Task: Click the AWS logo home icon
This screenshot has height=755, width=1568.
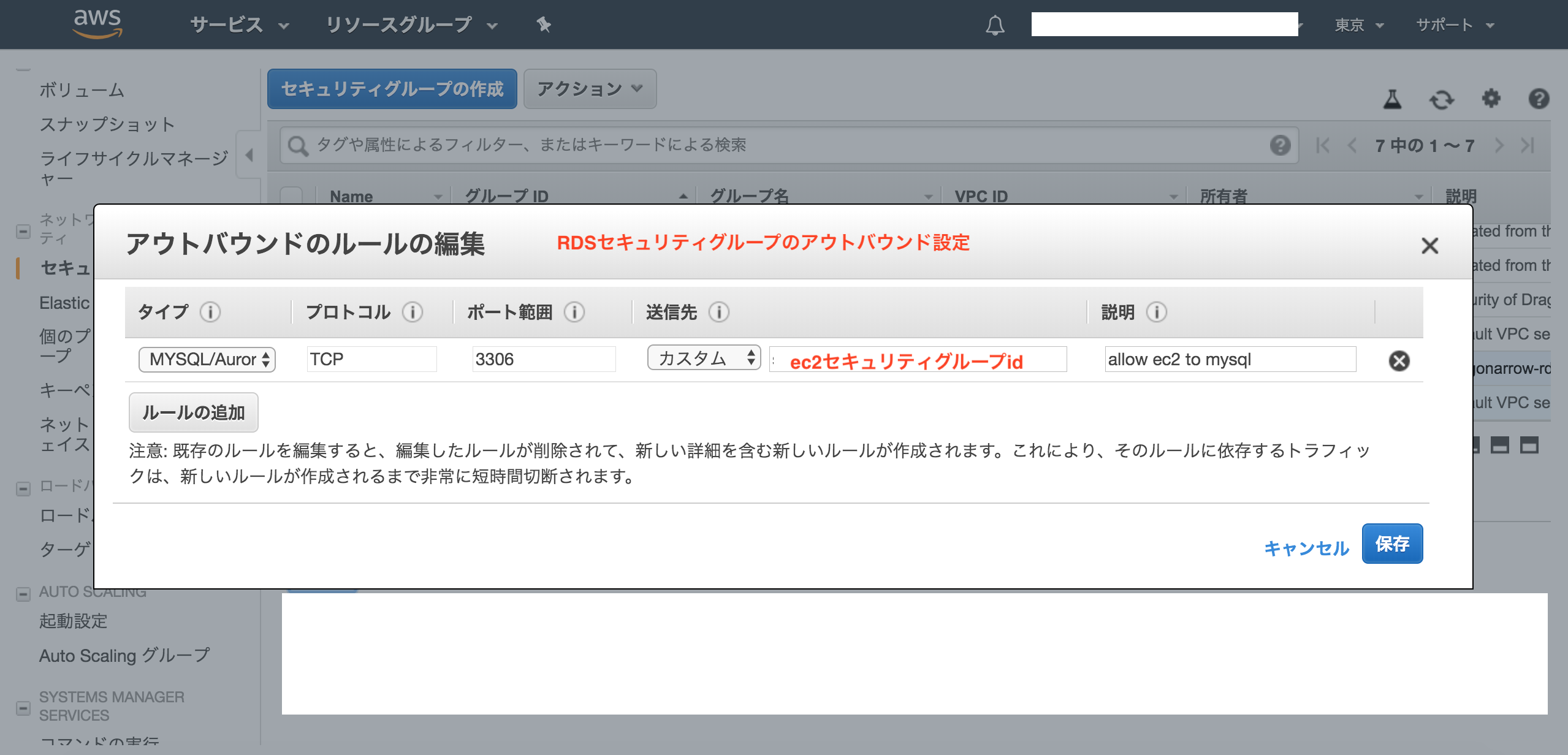Action: 97,23
